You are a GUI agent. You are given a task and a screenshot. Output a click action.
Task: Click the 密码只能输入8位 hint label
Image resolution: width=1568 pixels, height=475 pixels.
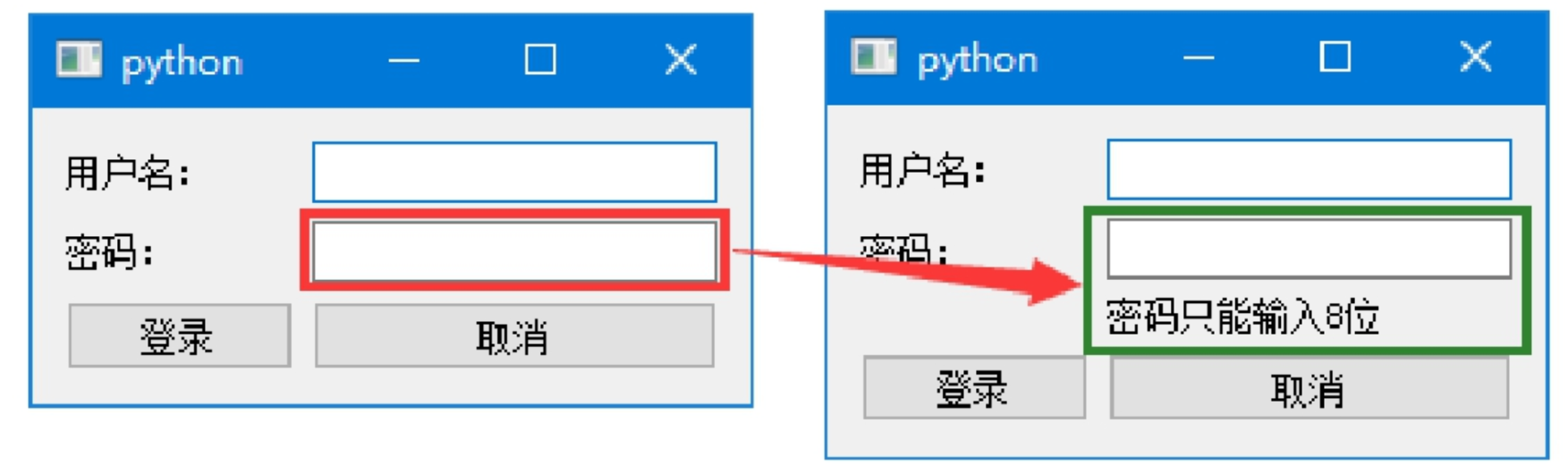click(1242, 317)
